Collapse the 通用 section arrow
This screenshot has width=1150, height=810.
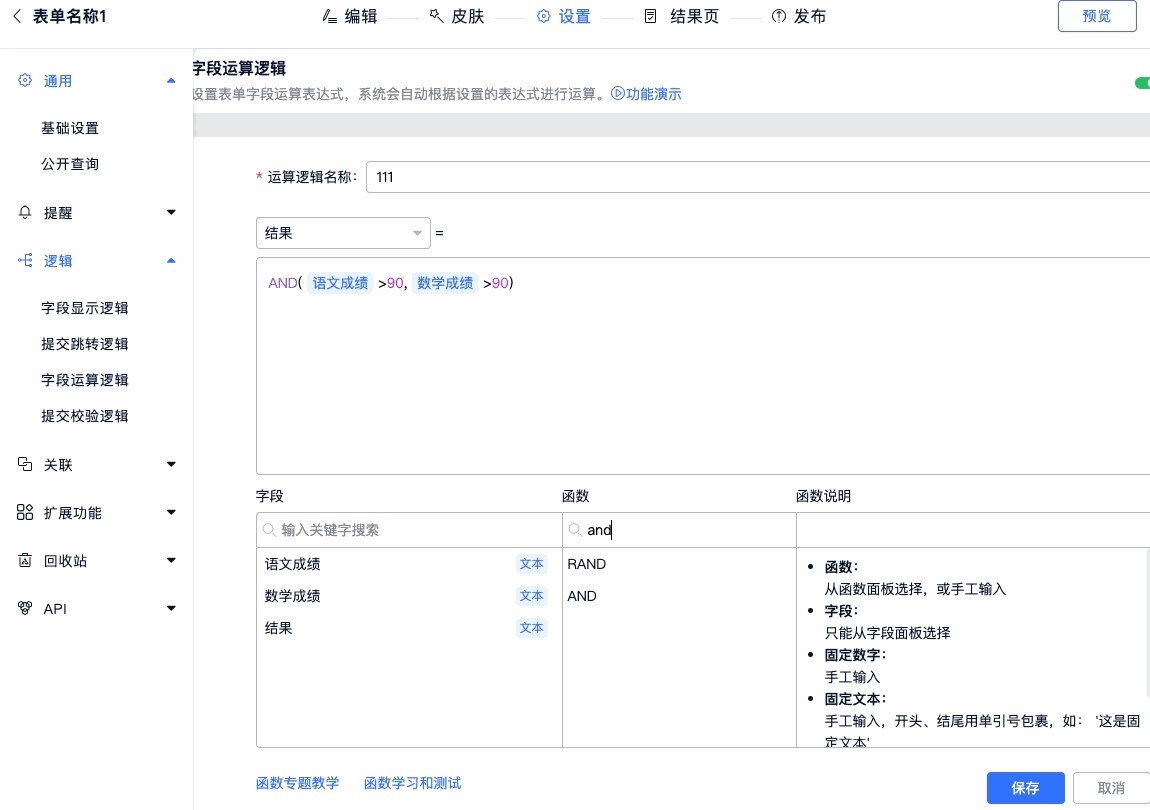coord(171,81)
